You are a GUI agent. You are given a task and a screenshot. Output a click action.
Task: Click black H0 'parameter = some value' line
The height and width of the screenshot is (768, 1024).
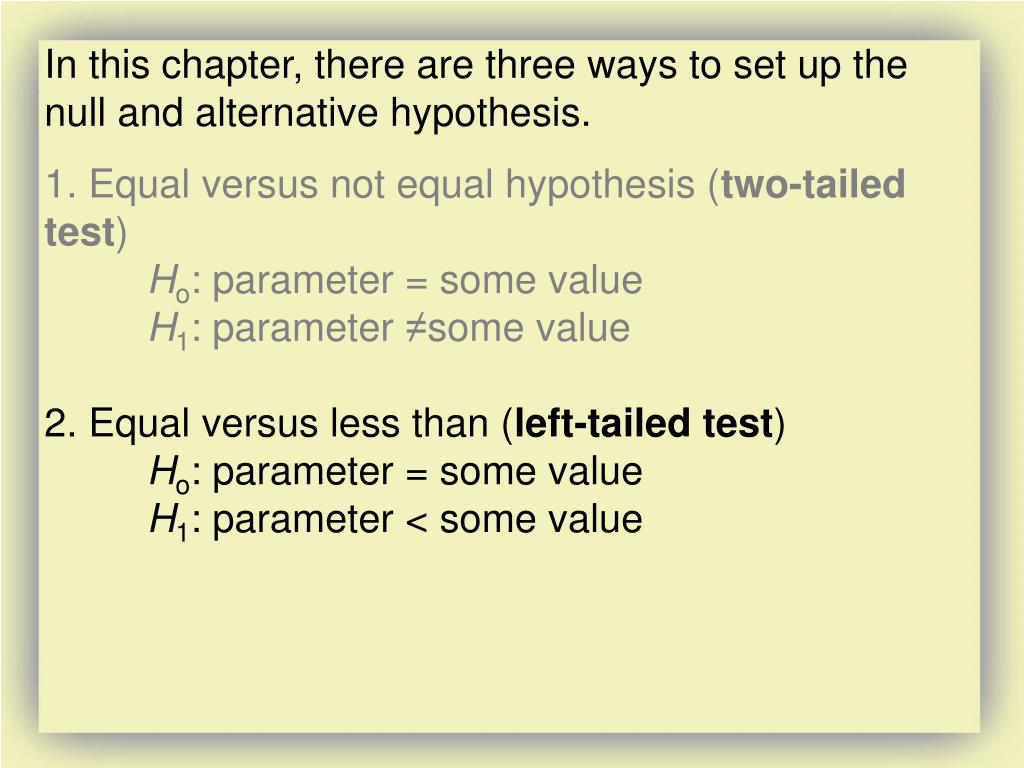pyautogui.click(x=396, y=472)
